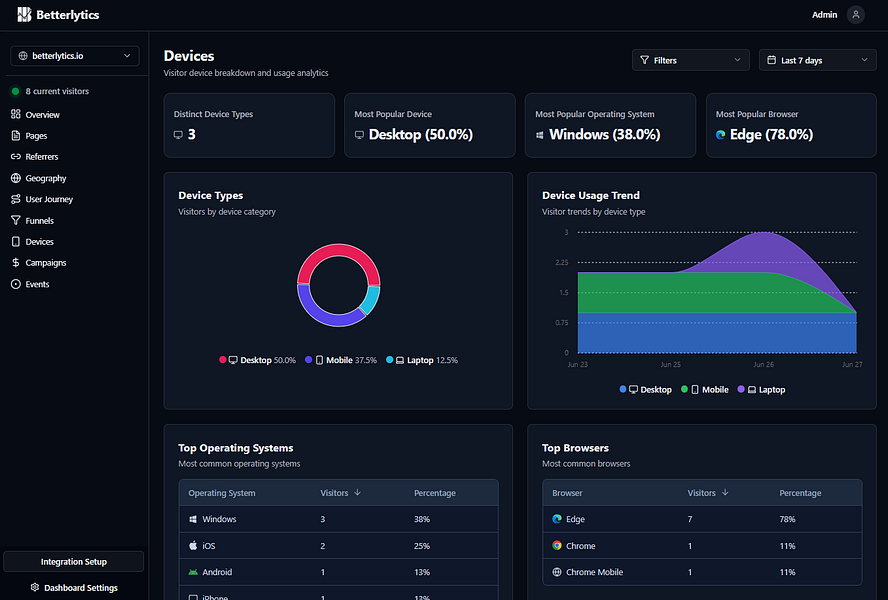Click the Browser column header
Image resolution: width=888 pixels, height=600 pixels.
pos(567,493)
